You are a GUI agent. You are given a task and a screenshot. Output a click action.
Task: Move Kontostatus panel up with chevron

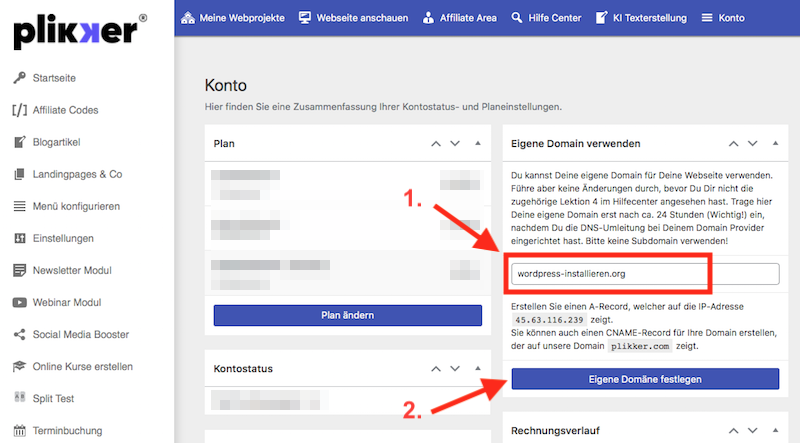pos(436,368)
